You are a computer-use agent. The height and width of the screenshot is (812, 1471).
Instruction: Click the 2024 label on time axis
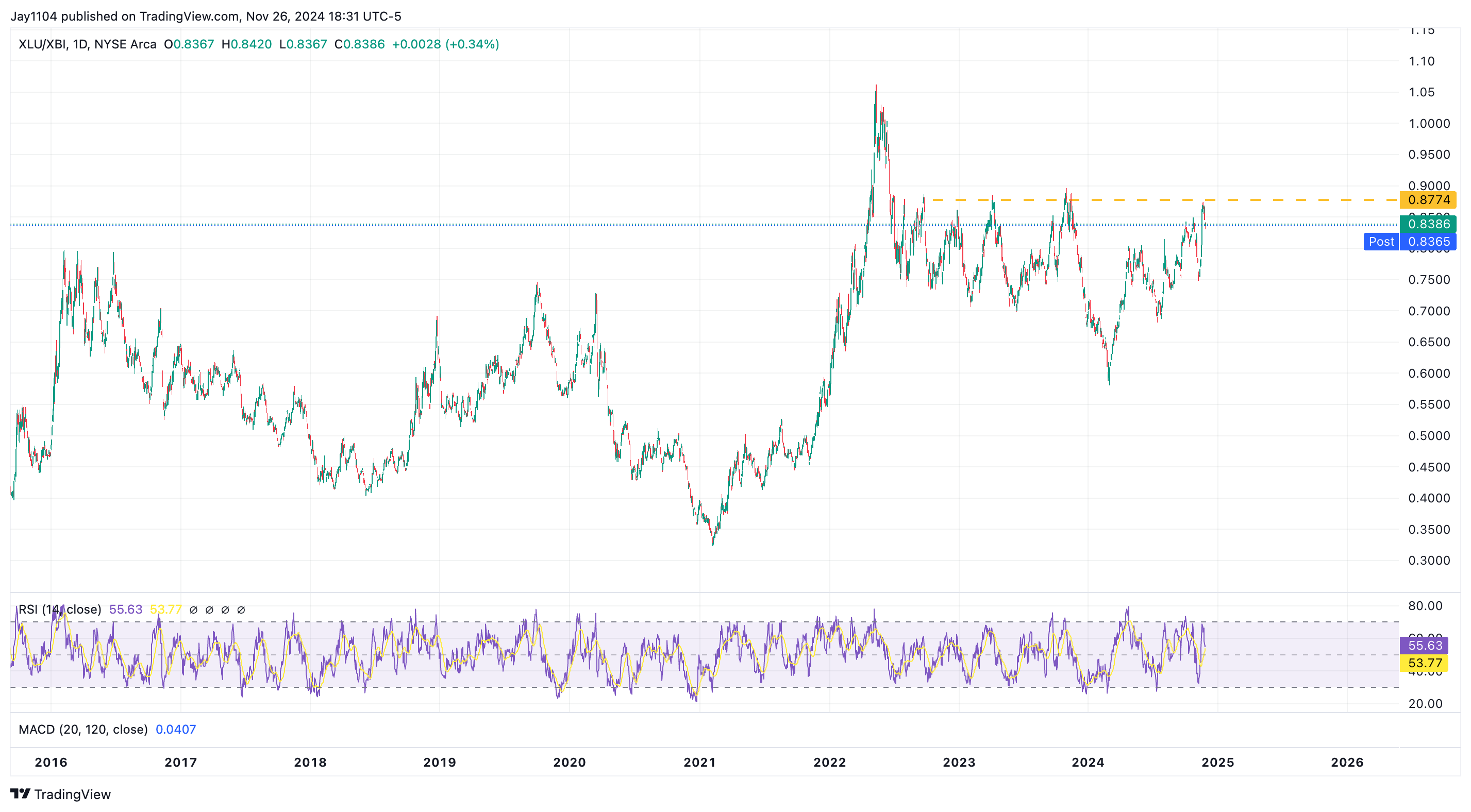[1088, 763]
